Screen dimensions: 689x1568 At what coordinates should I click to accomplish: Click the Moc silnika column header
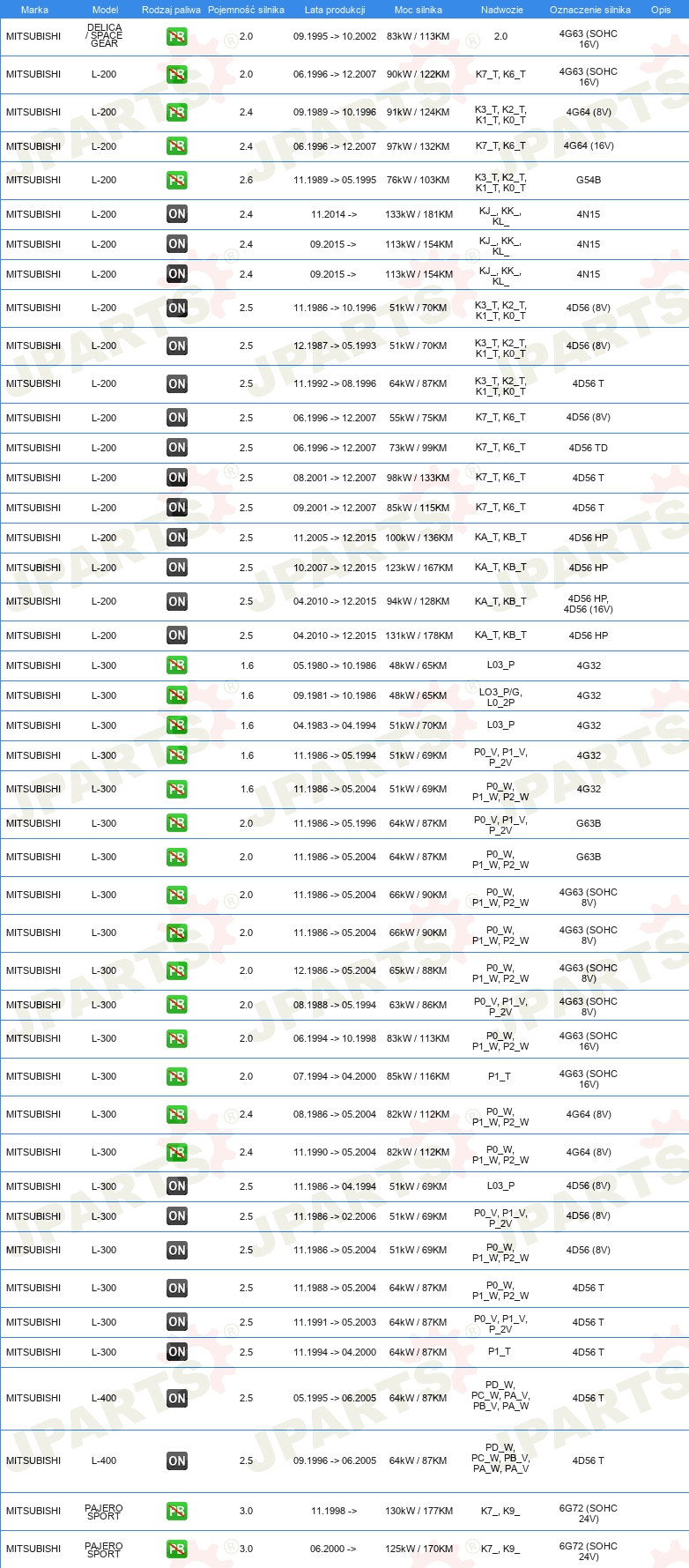[419, 10]
